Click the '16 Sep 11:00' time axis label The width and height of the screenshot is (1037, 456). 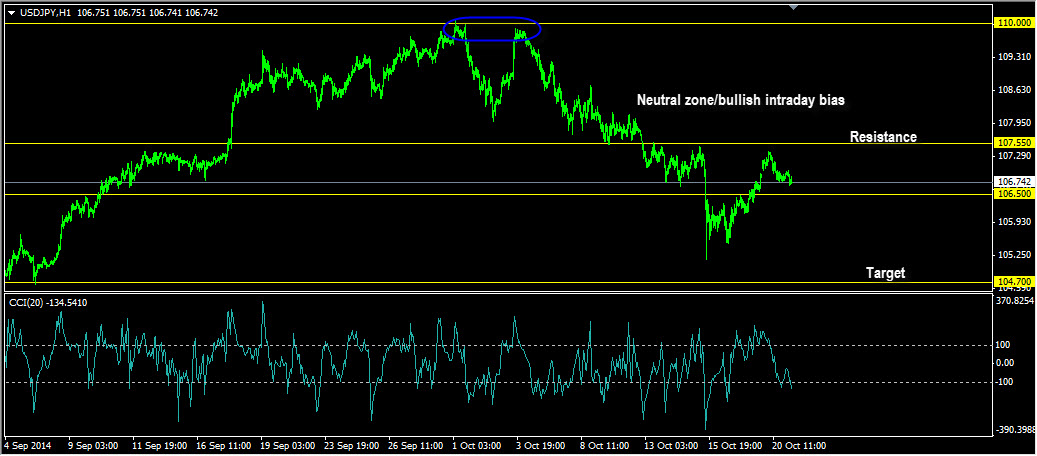(224, 446)
